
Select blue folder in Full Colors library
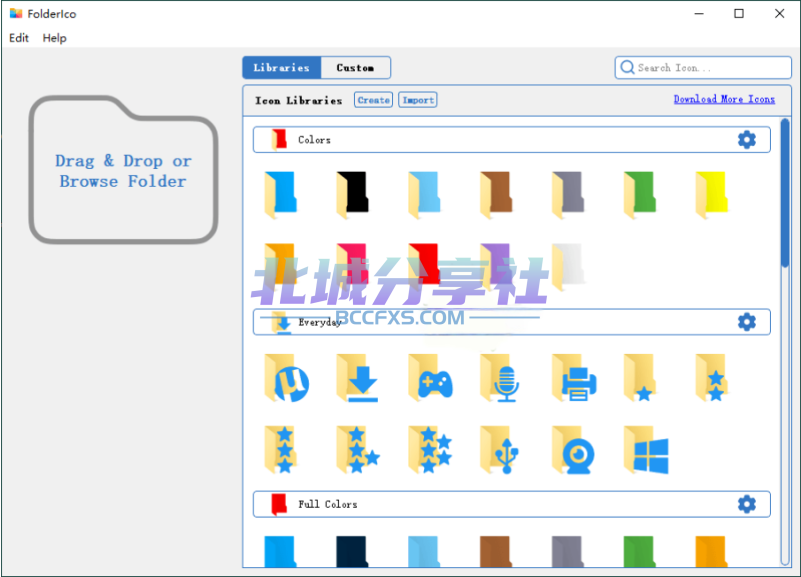[x=280, y=551]
